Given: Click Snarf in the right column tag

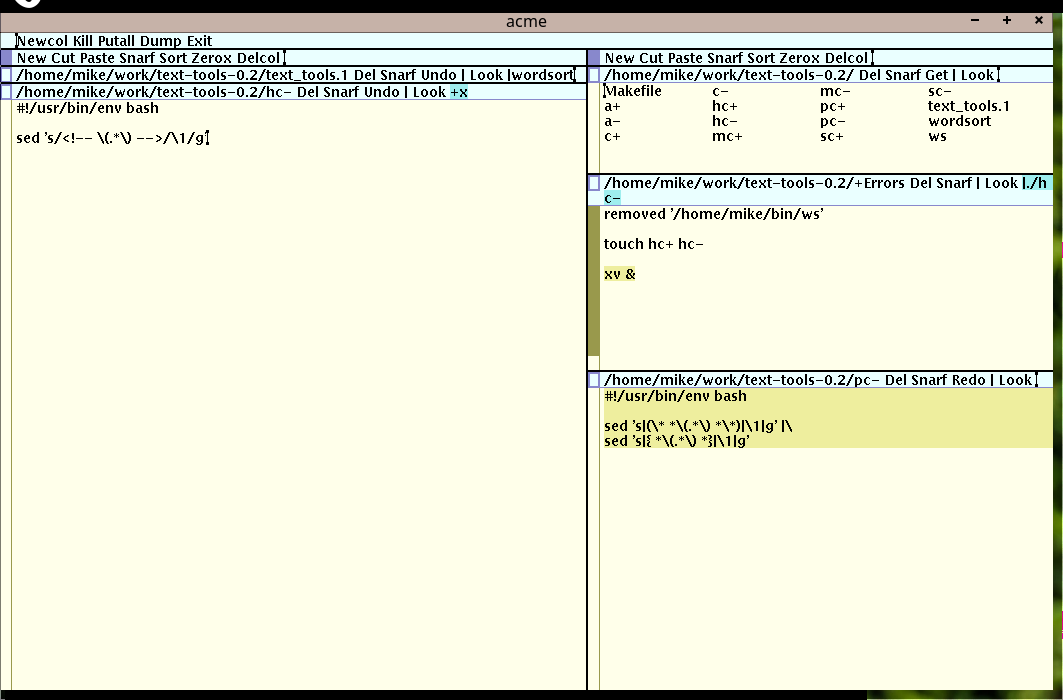Looking at the screenshot, I should 725,58.
